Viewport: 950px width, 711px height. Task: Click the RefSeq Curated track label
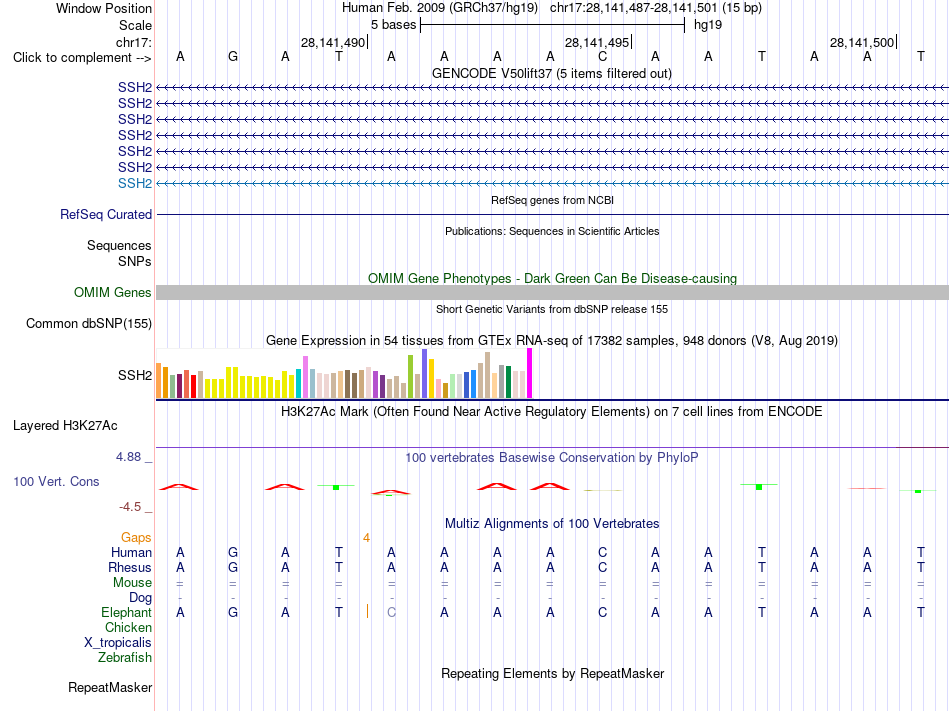106,214
